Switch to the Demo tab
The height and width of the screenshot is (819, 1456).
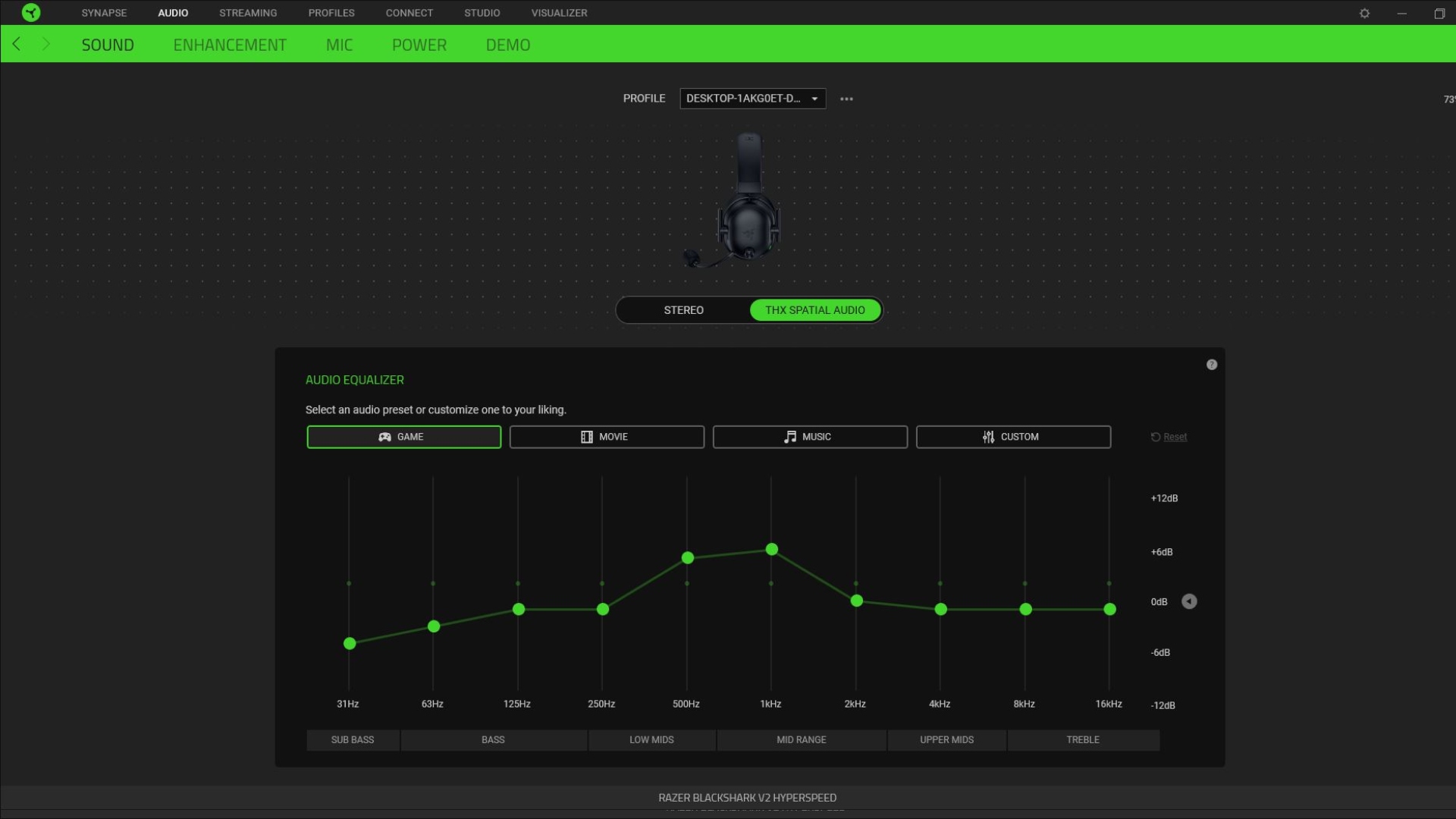click(508, 45)
